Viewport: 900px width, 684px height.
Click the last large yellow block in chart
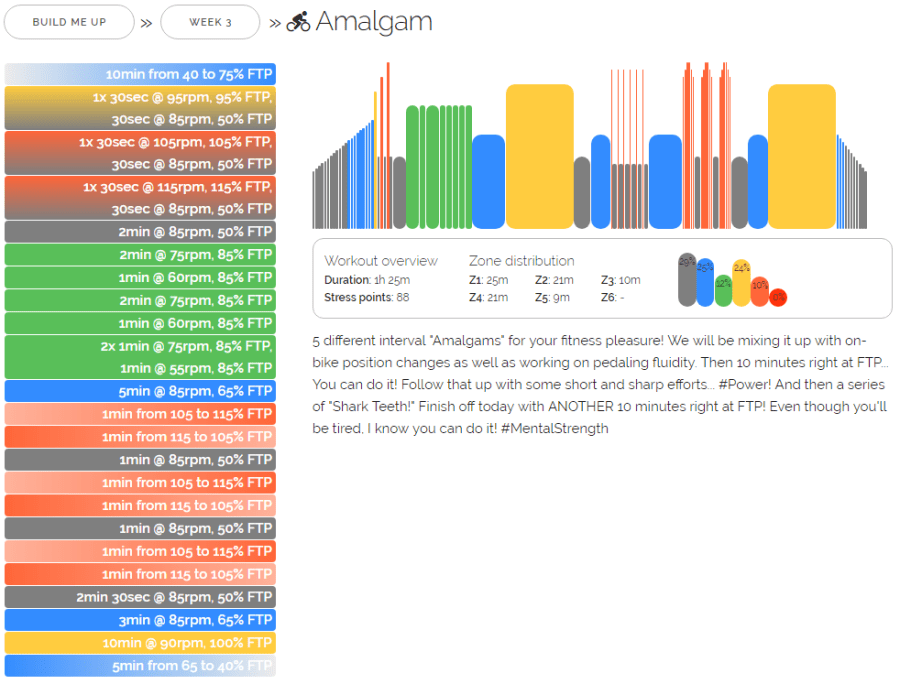[x=801, y=157]
